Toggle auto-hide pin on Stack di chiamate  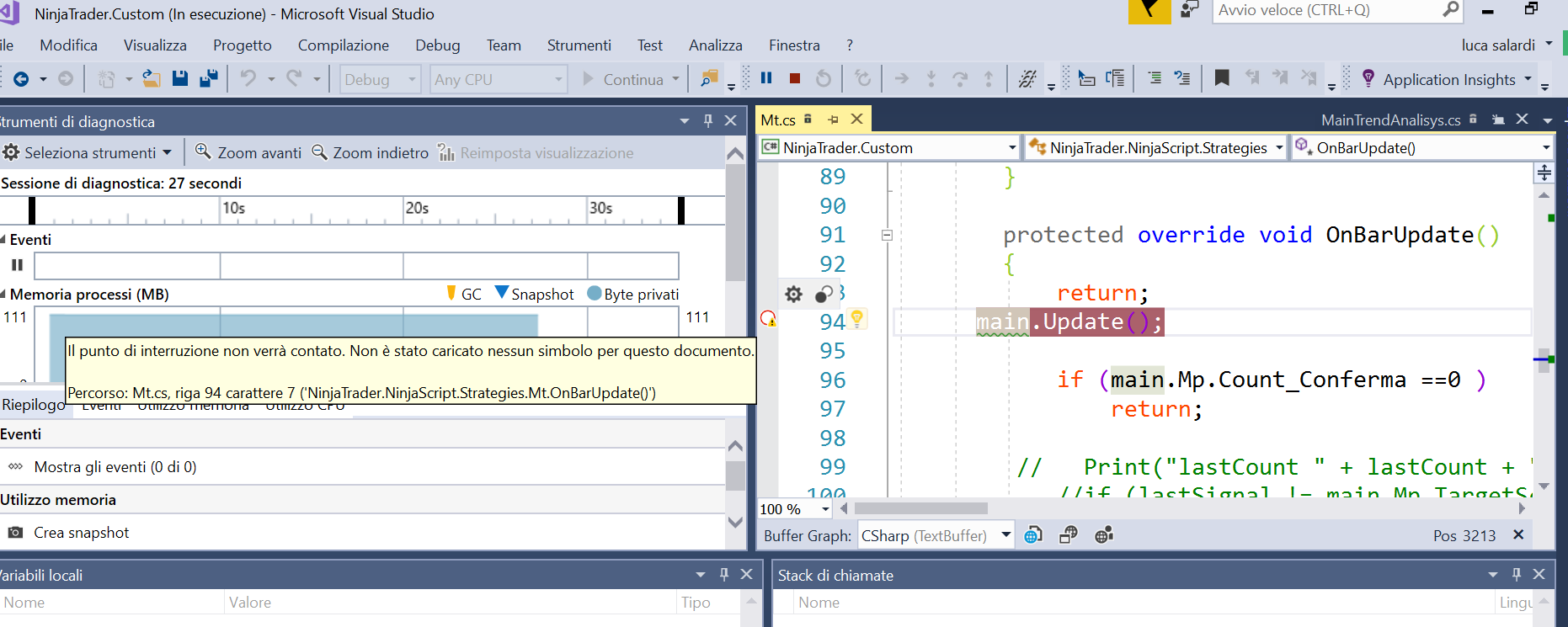pos(1517,574)
